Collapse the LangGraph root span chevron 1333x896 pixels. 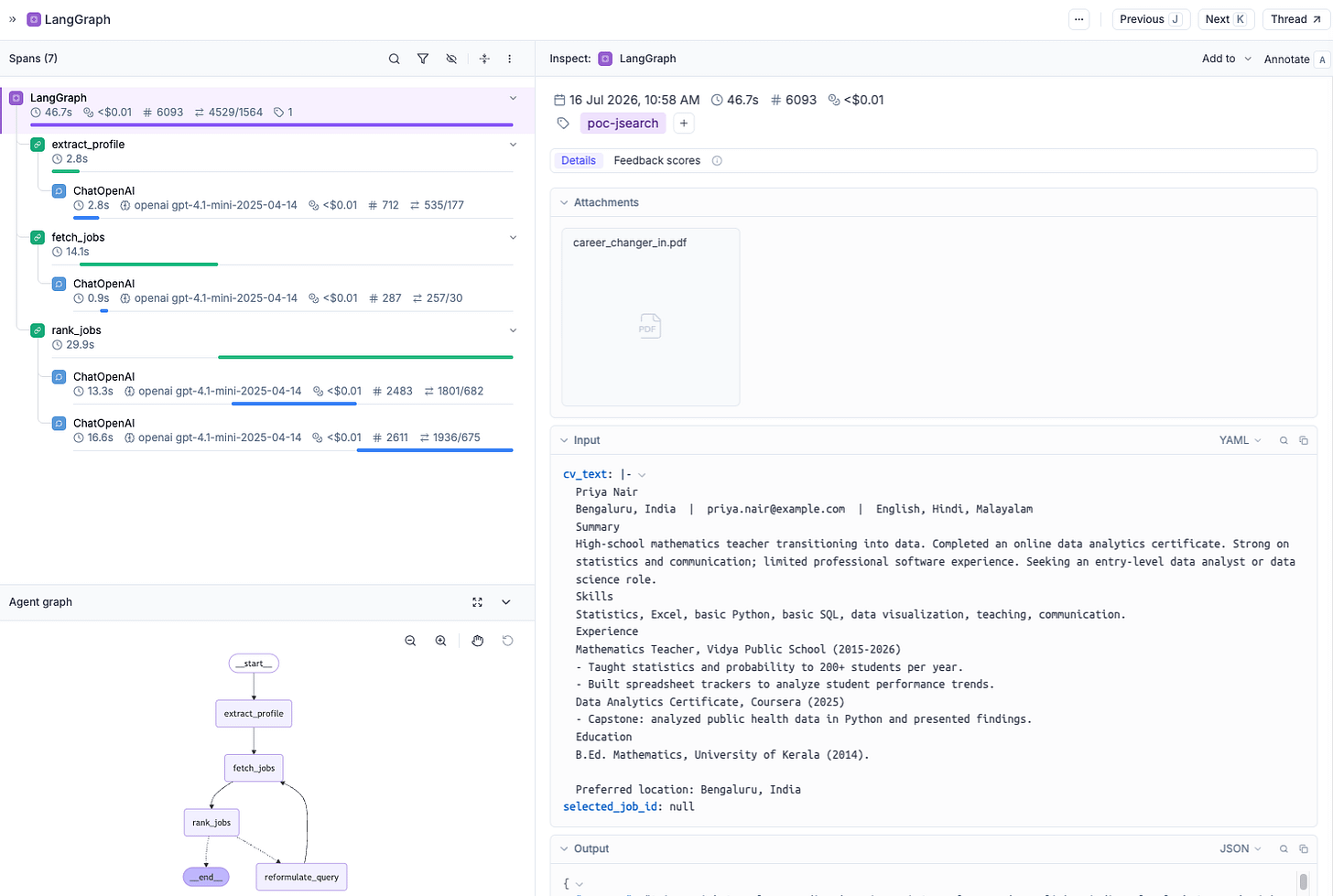(x=513, y=98)
